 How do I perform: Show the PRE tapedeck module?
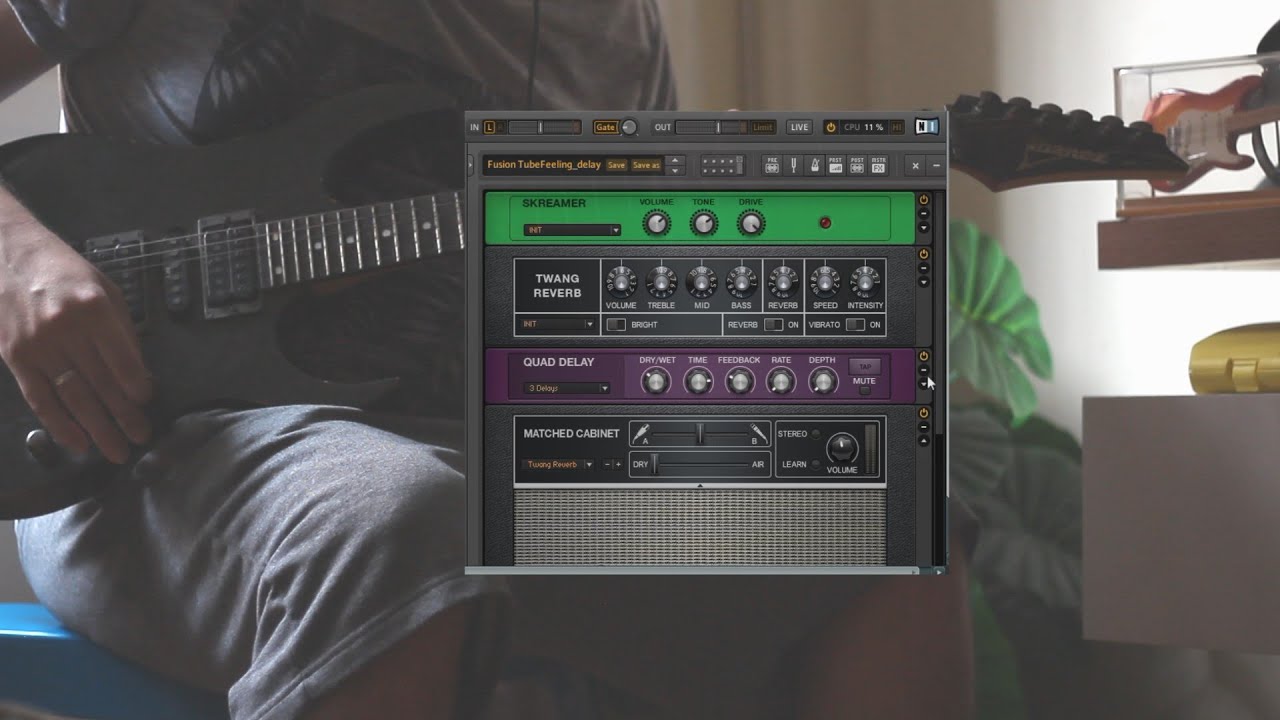coord(772,165)
